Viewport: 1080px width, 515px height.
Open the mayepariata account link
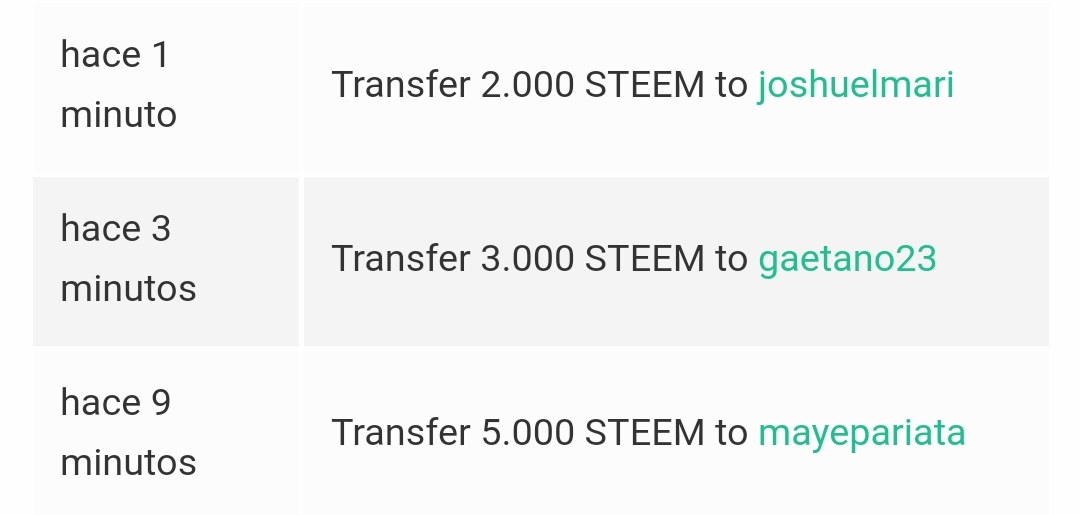tap(862, 434)
